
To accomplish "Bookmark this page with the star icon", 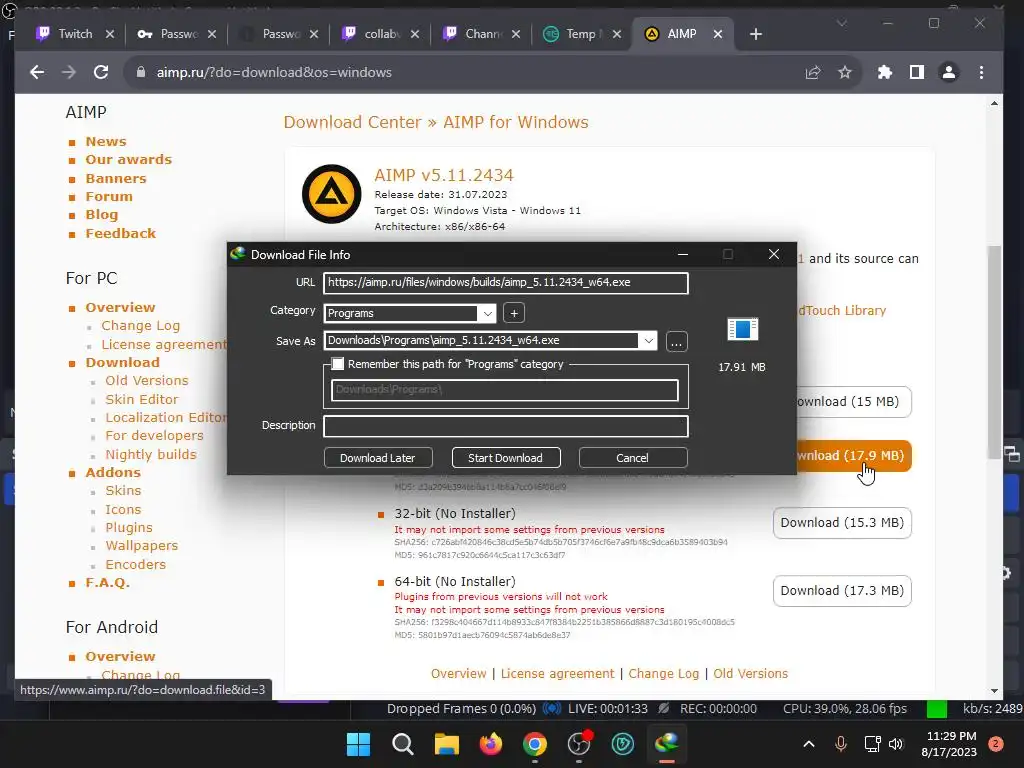I will (844, 72).
